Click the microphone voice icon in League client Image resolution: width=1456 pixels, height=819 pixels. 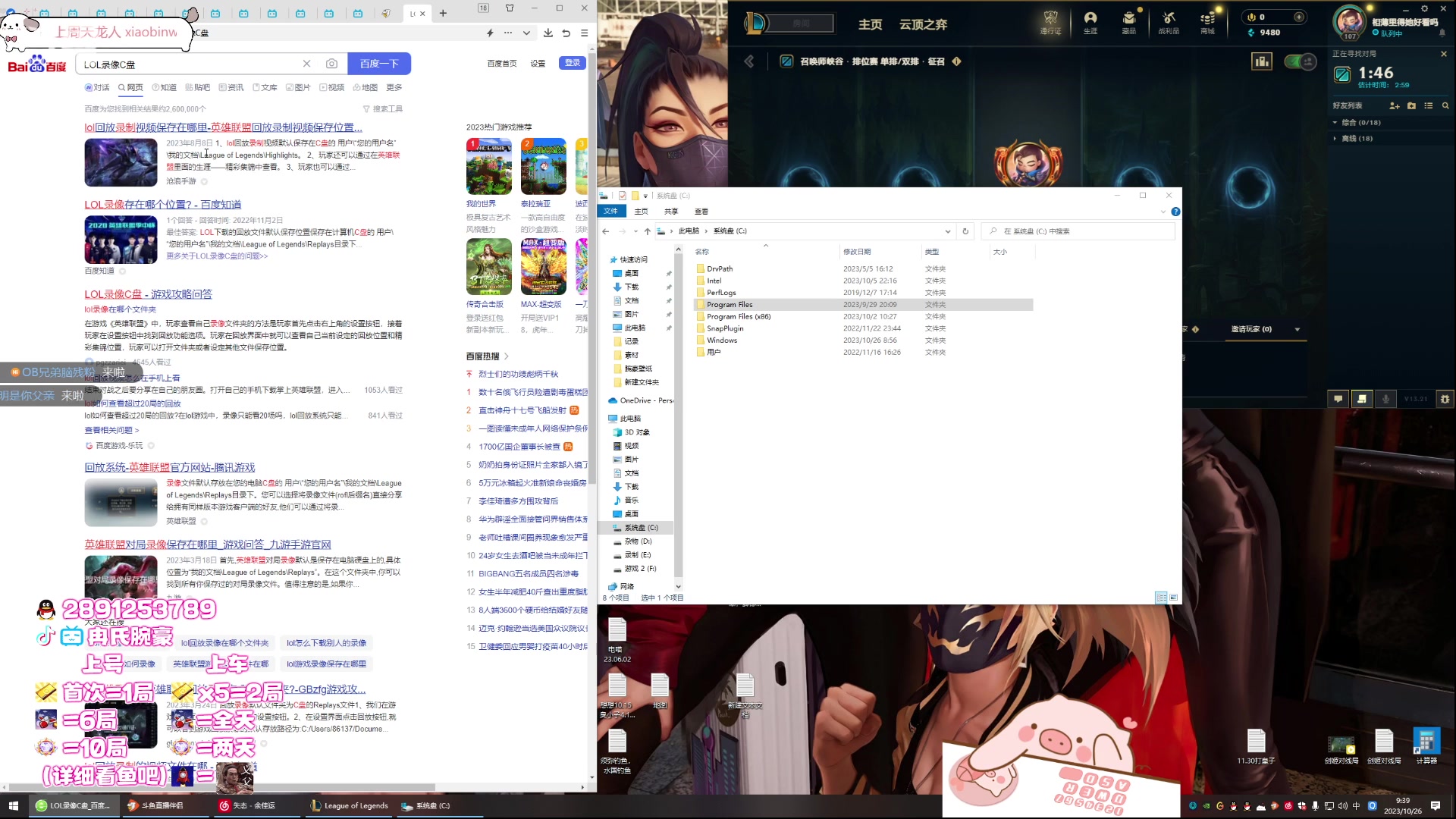(x=1385, y=399)
